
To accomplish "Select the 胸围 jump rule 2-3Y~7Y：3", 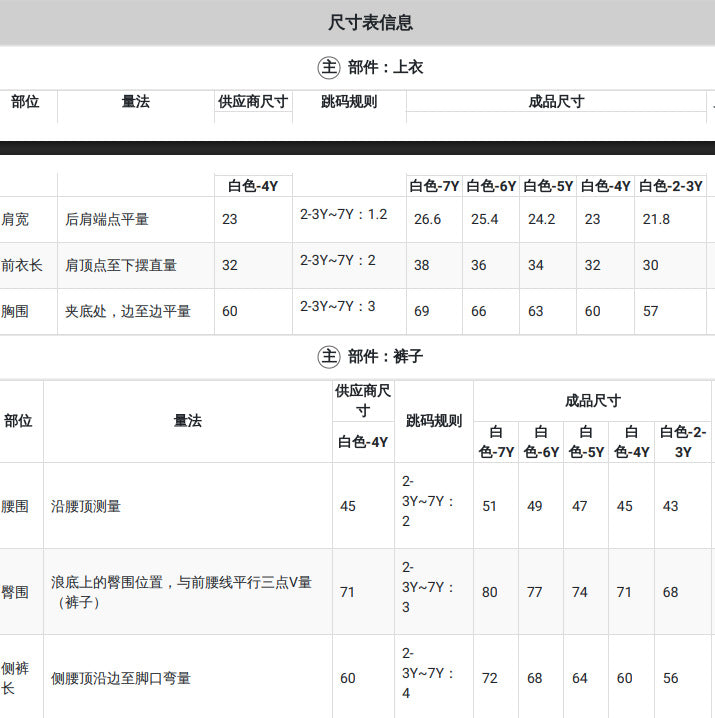I will click(x=338, y=306).
